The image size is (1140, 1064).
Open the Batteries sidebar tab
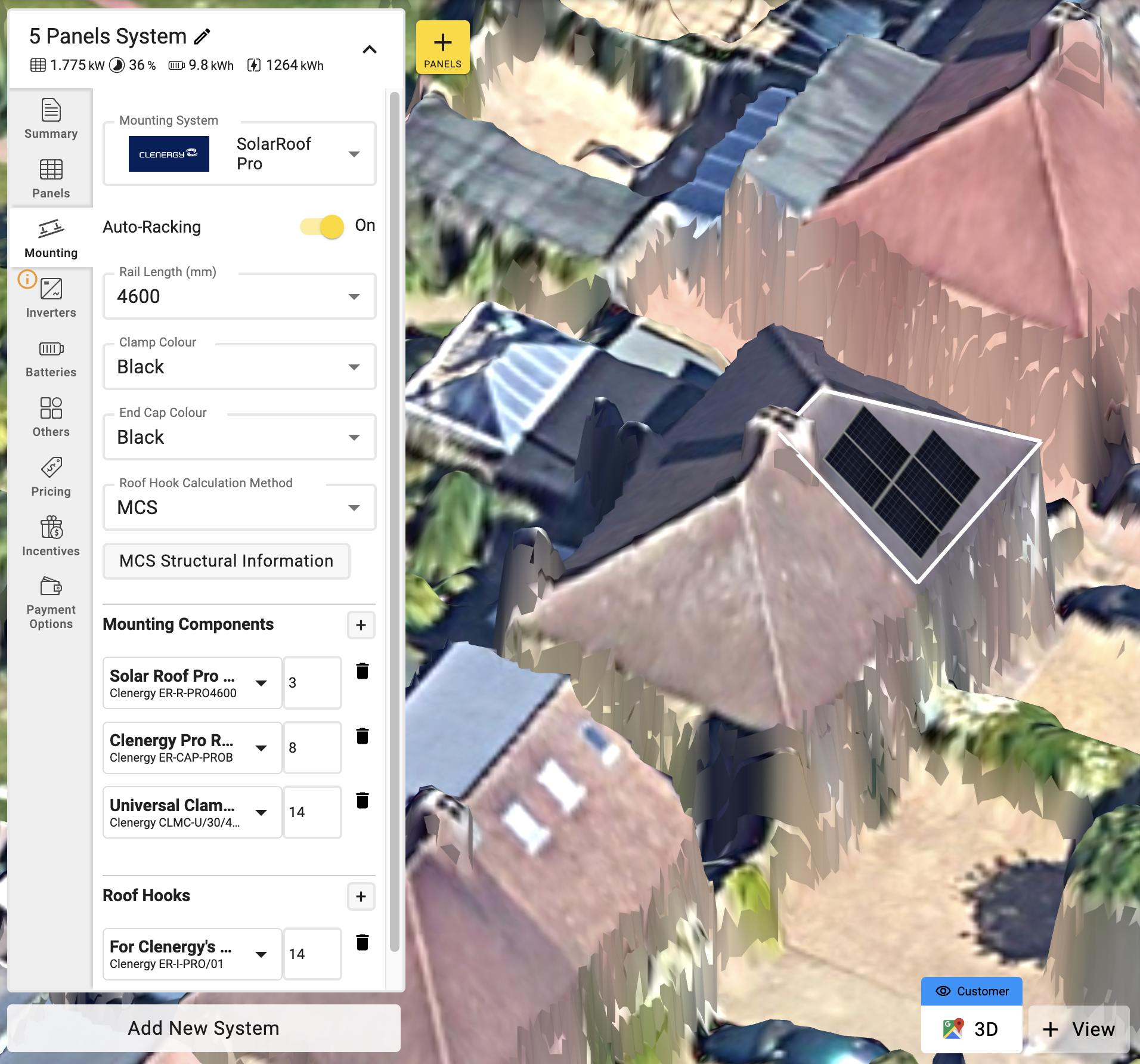(51, 357)
